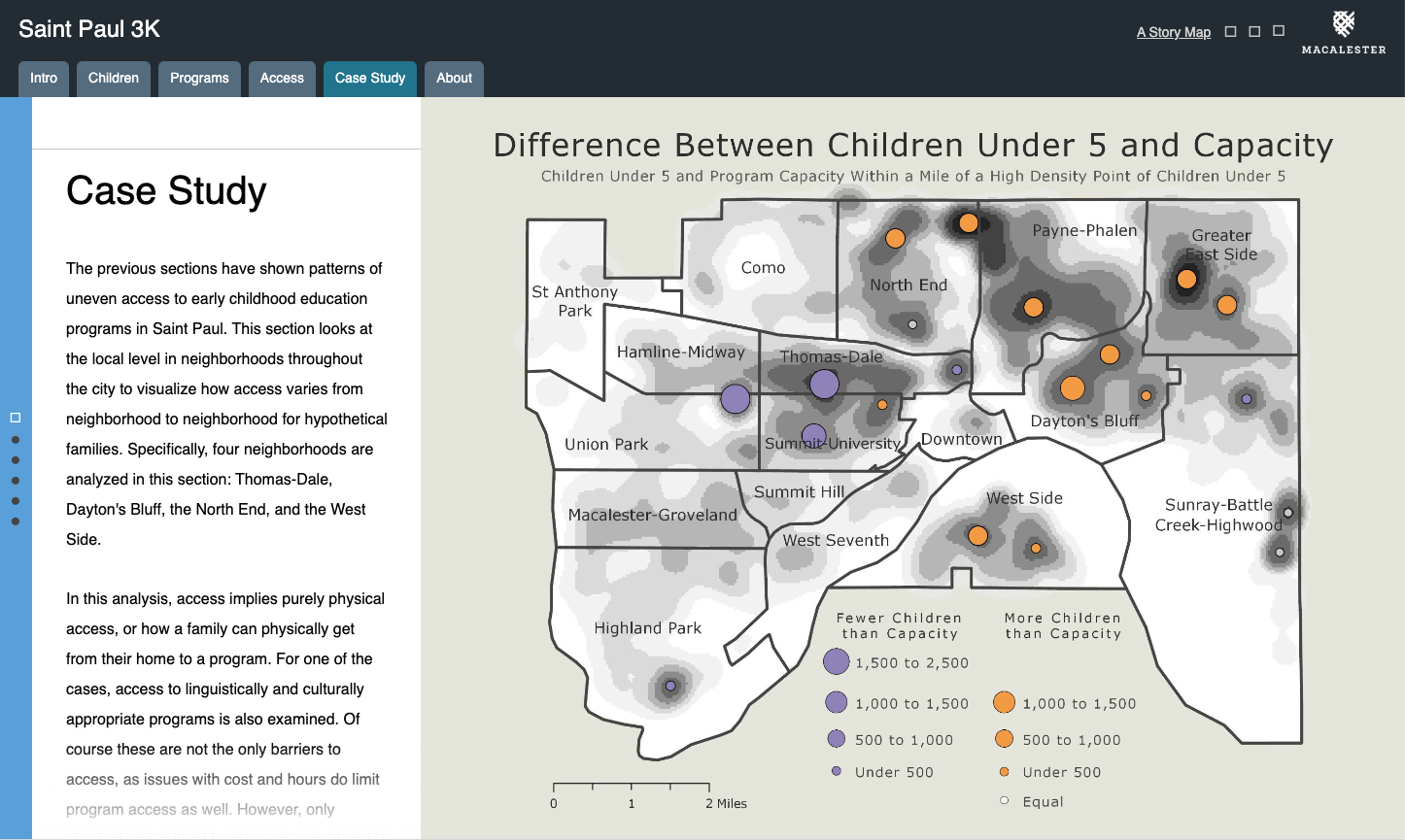The image size is (1405, 840).
Task: Click the first share icon beside A Story Map
Action: pos(1230,31)
